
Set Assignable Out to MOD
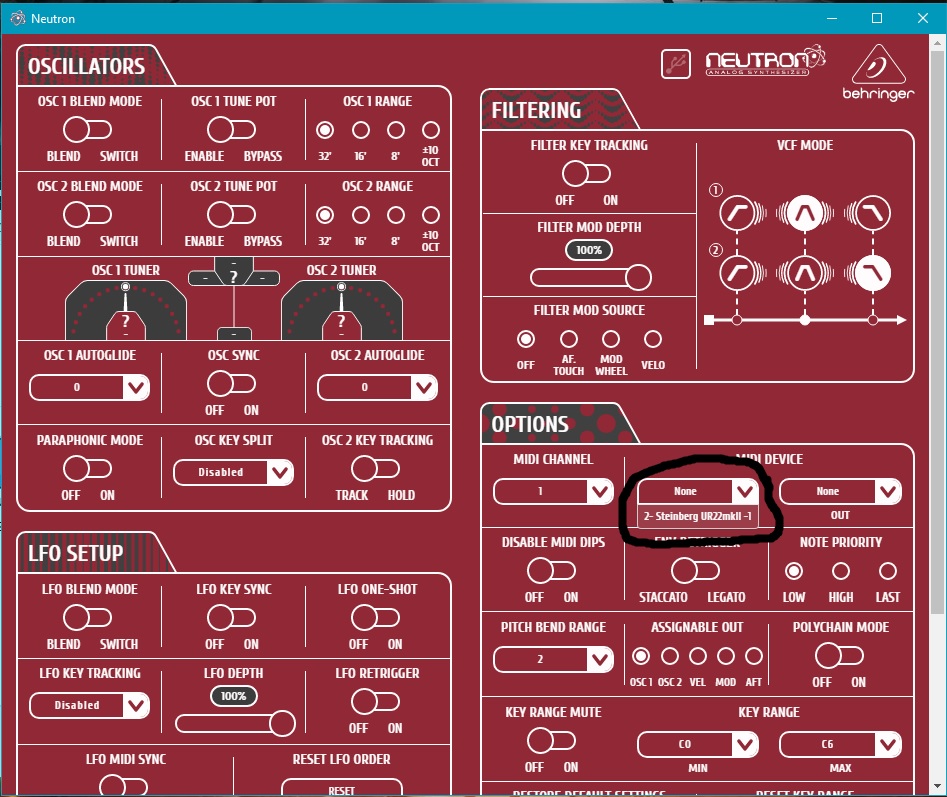[x=725, y=656]
